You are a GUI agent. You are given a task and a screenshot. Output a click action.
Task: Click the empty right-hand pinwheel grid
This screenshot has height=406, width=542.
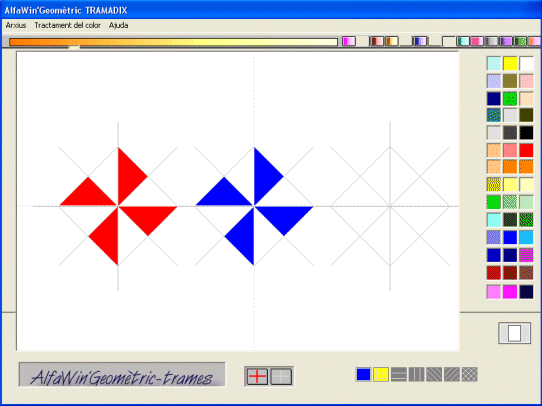click(390, 206)
